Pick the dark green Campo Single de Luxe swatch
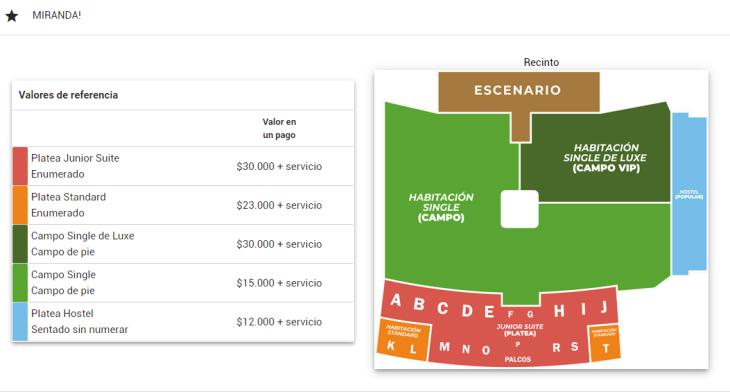The image size is (730, 392). click(x=20, y=244)
